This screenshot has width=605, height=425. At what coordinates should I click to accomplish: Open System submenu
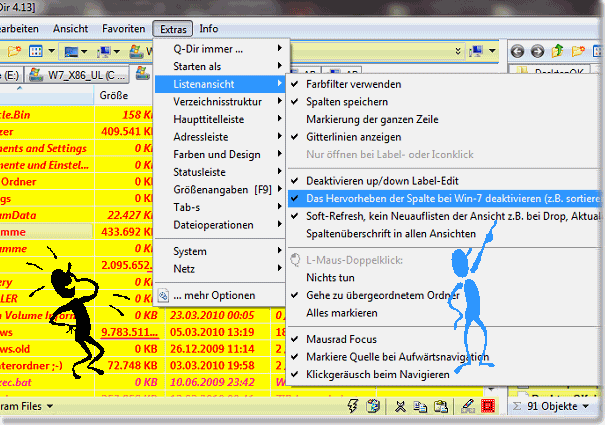coord(220,251)
